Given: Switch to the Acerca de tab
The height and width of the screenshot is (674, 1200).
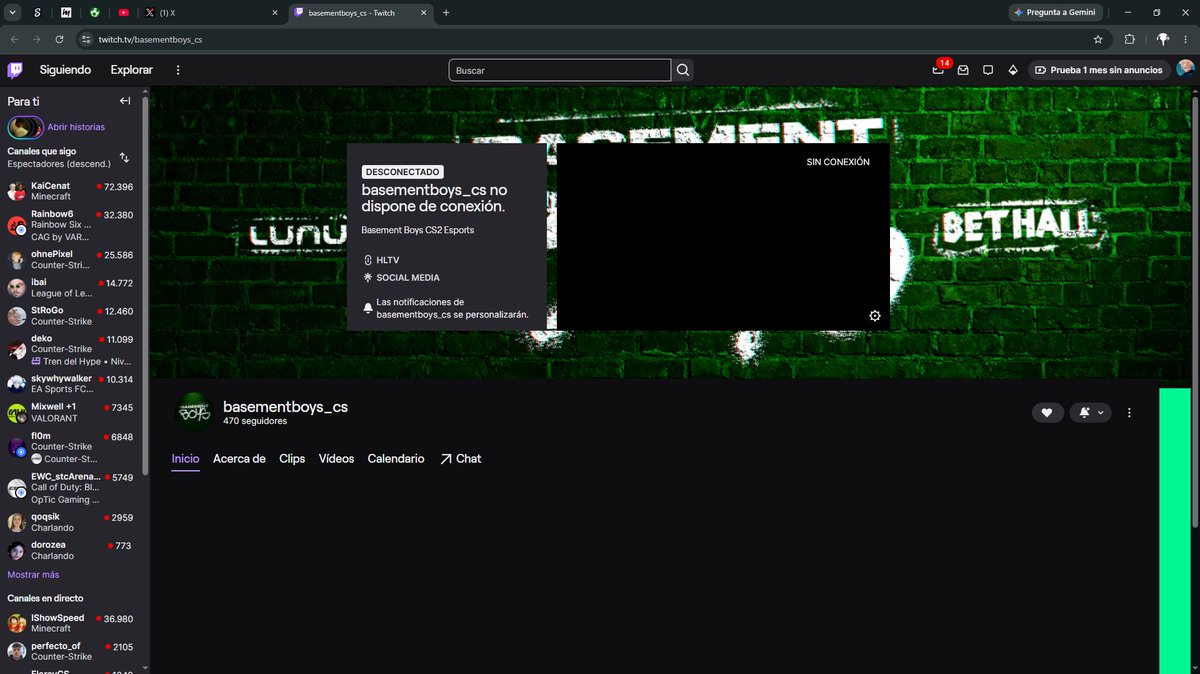Looking at the screenshot, I should coord(239,459).
